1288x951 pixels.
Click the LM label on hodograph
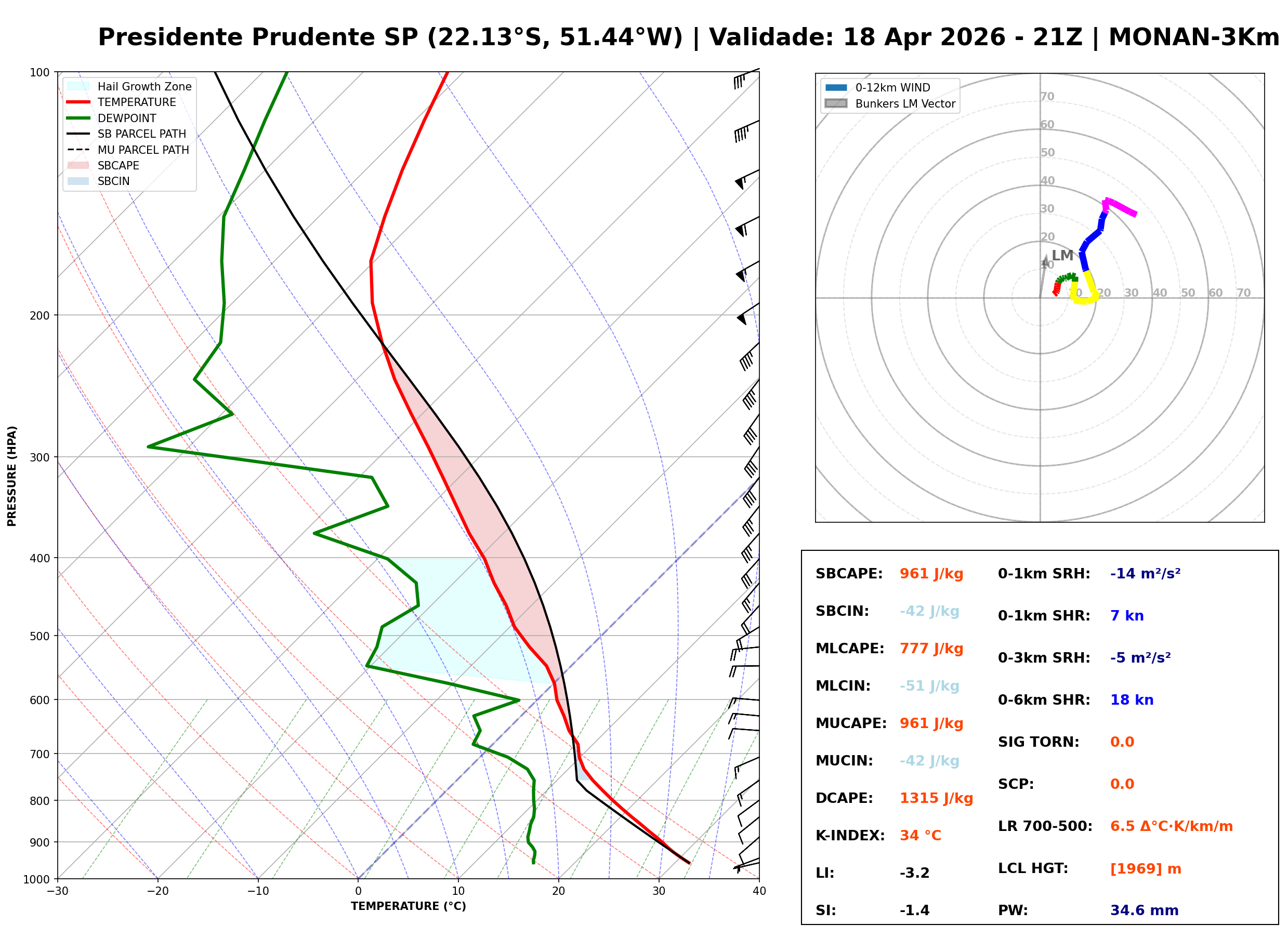click(1062, 255)
